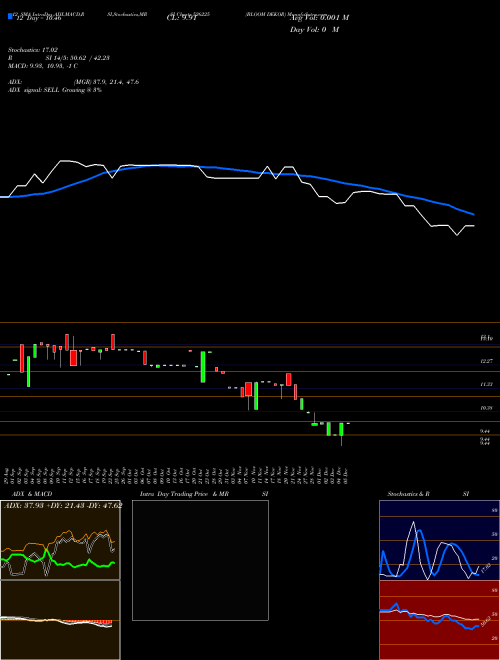Screen dimensions: 500x660
Task: Click the 'Intra Day Trading Price & MR' title
Action: coord(185,494)
